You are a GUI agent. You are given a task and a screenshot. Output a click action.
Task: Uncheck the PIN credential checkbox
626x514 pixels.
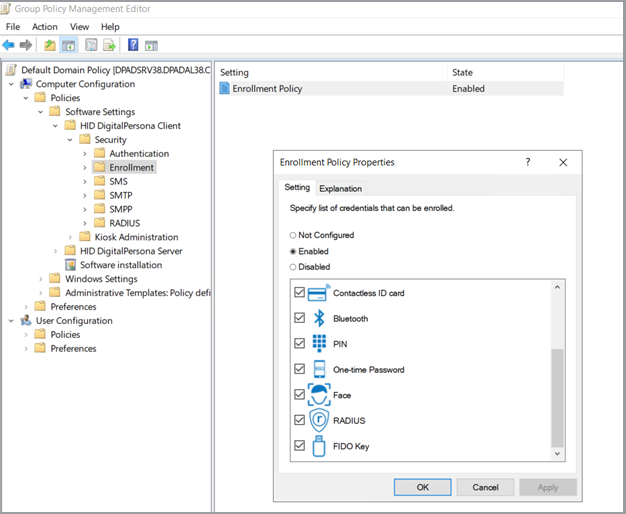(x=299, y=344)
